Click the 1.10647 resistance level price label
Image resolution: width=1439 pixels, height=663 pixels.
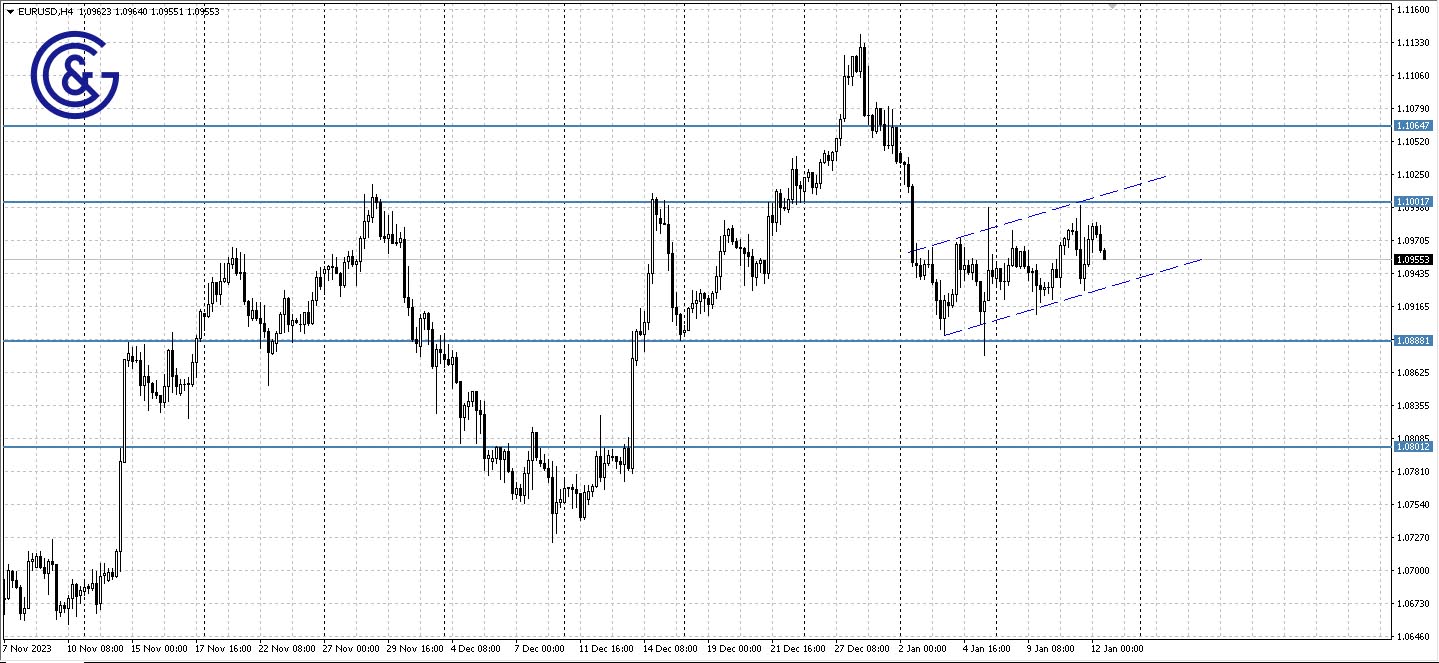(1413, 126)
